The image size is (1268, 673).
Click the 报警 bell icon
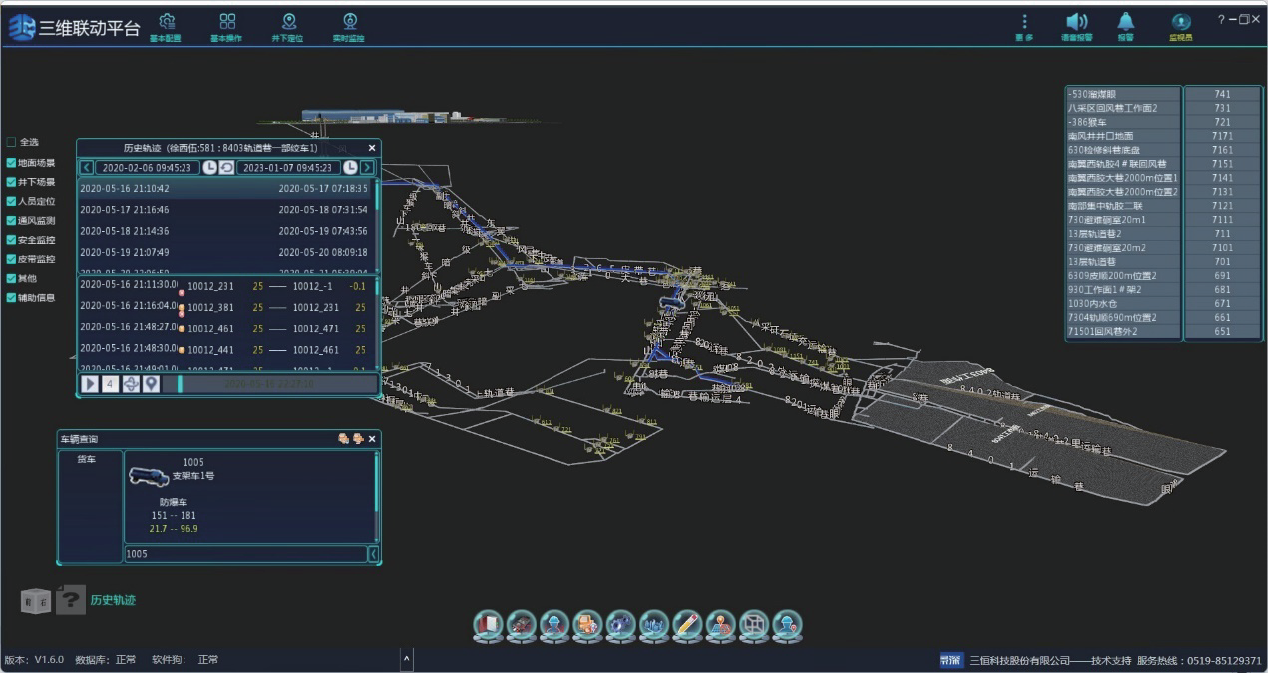tap(1126, 24)
